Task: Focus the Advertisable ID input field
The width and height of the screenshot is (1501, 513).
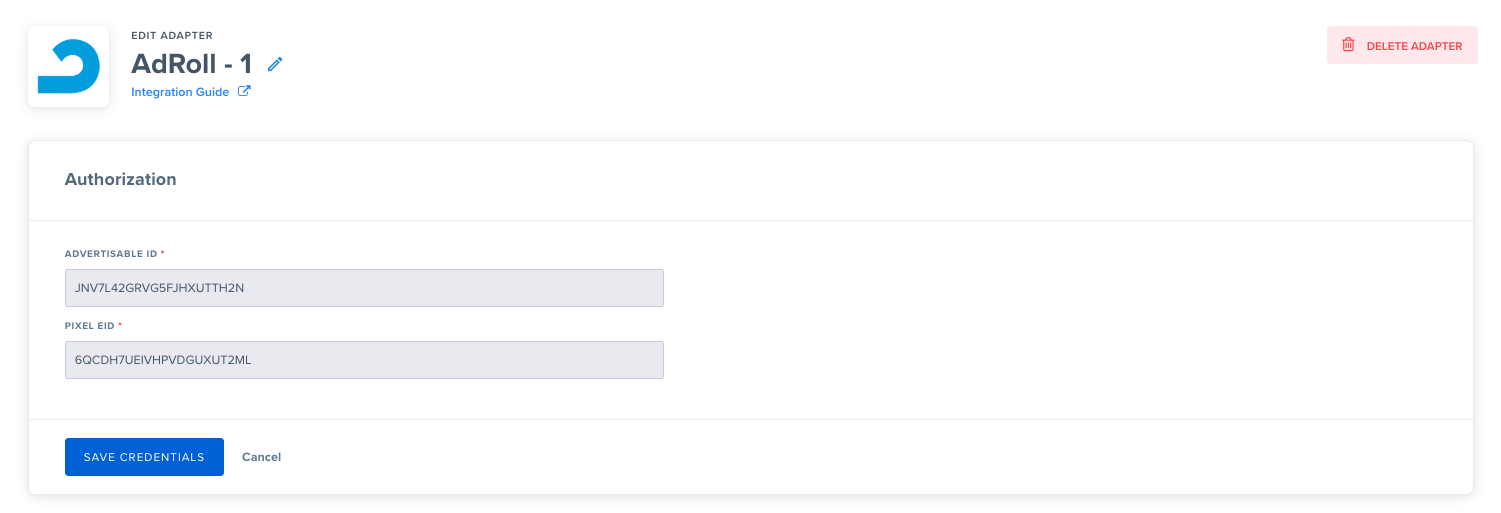Action: 364,288
